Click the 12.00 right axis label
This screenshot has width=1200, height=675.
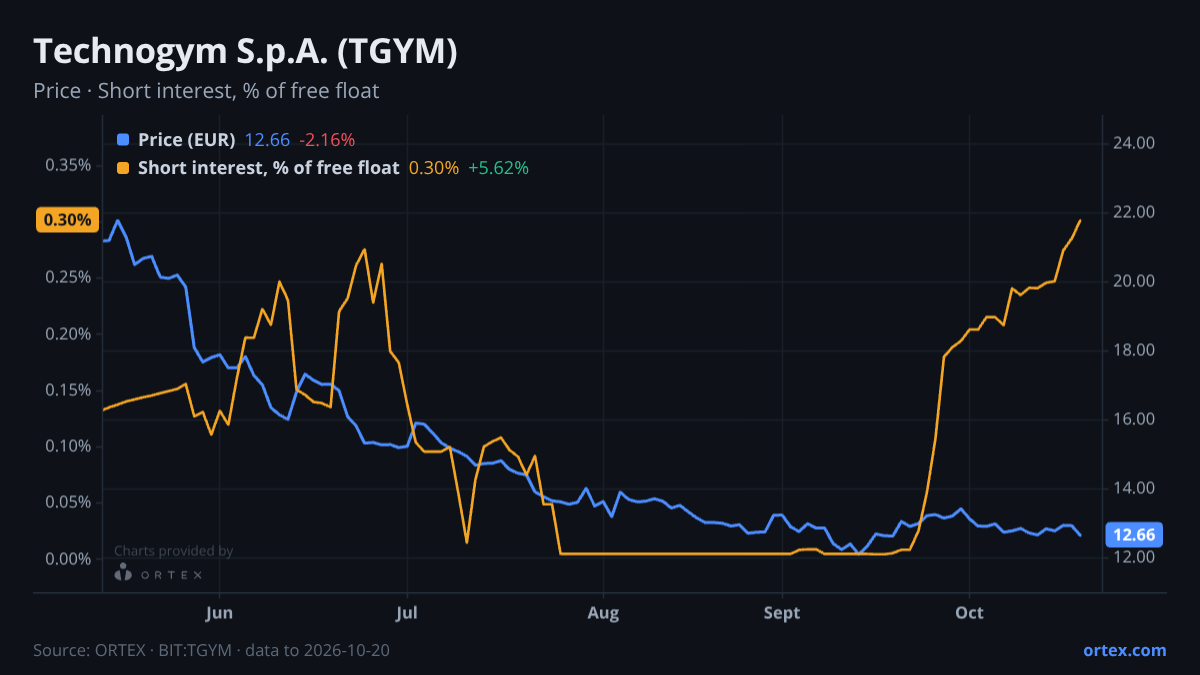point(1134,557)
